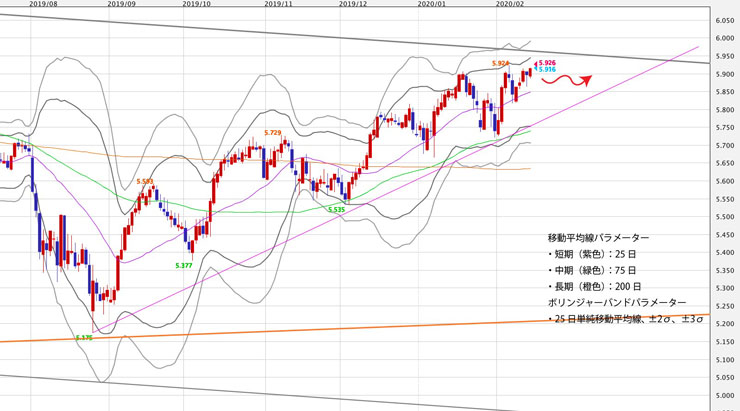Click the 5.600 price axis value
The image size is (740, 411).
point(724,181)
